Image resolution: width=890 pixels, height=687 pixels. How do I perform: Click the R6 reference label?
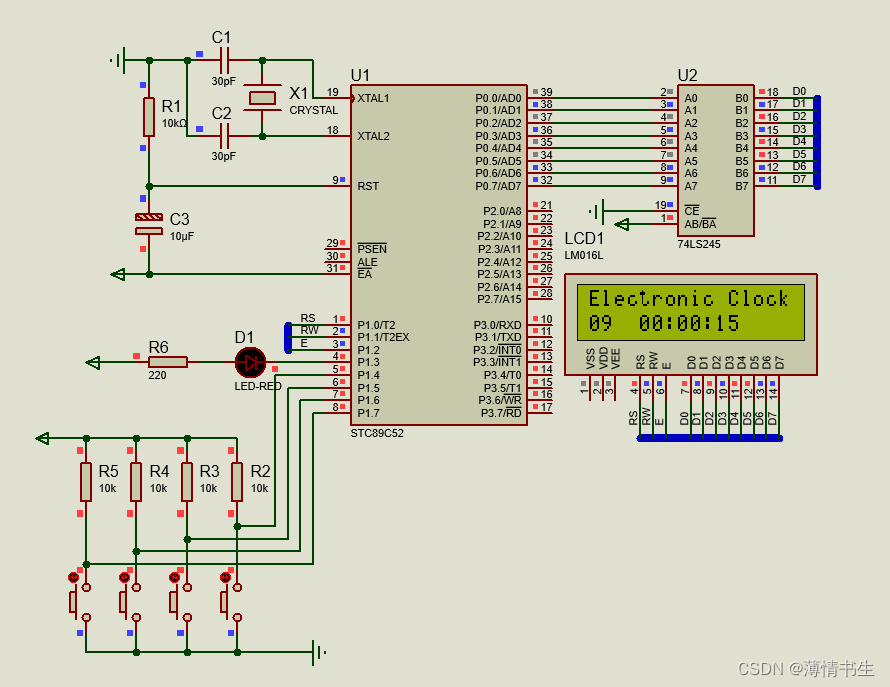[158, 347]
